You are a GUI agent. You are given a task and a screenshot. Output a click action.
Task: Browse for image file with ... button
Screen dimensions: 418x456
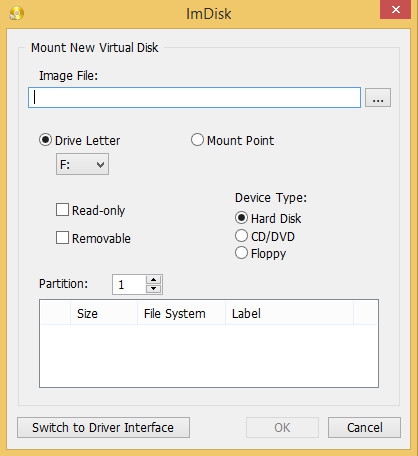tap(378, 98)
